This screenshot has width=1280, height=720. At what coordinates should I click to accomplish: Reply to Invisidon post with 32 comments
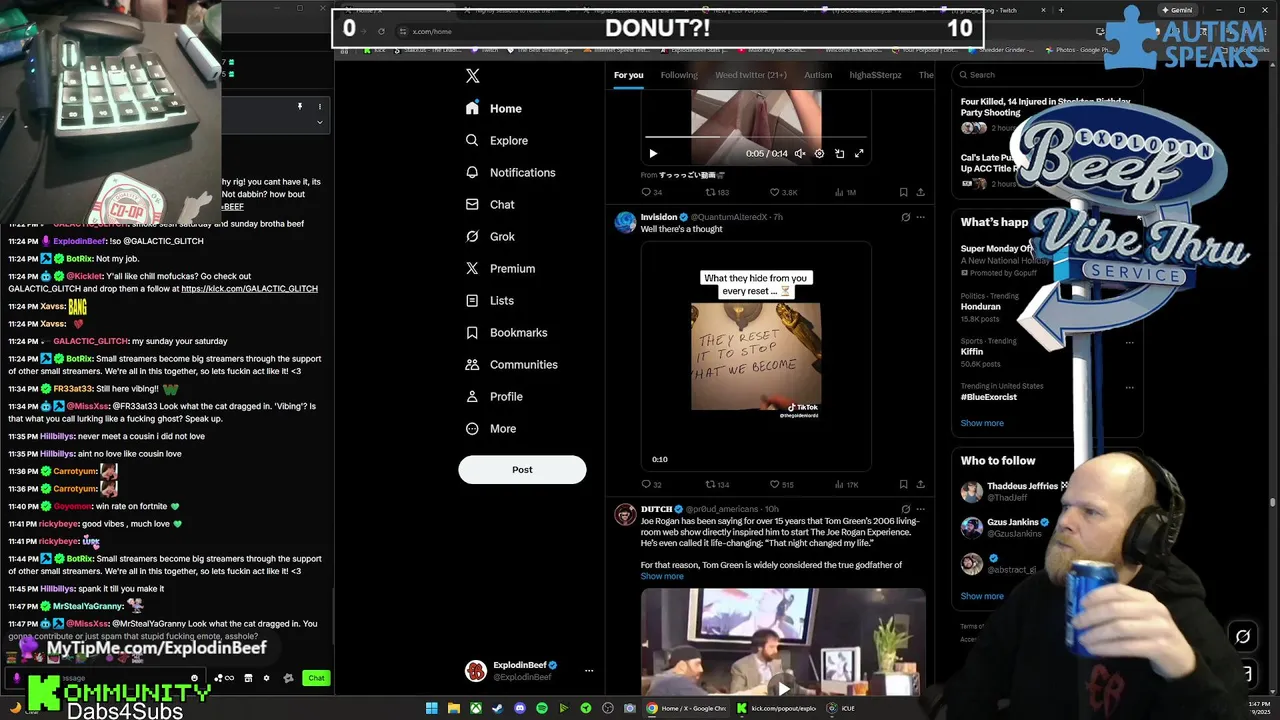652,484
